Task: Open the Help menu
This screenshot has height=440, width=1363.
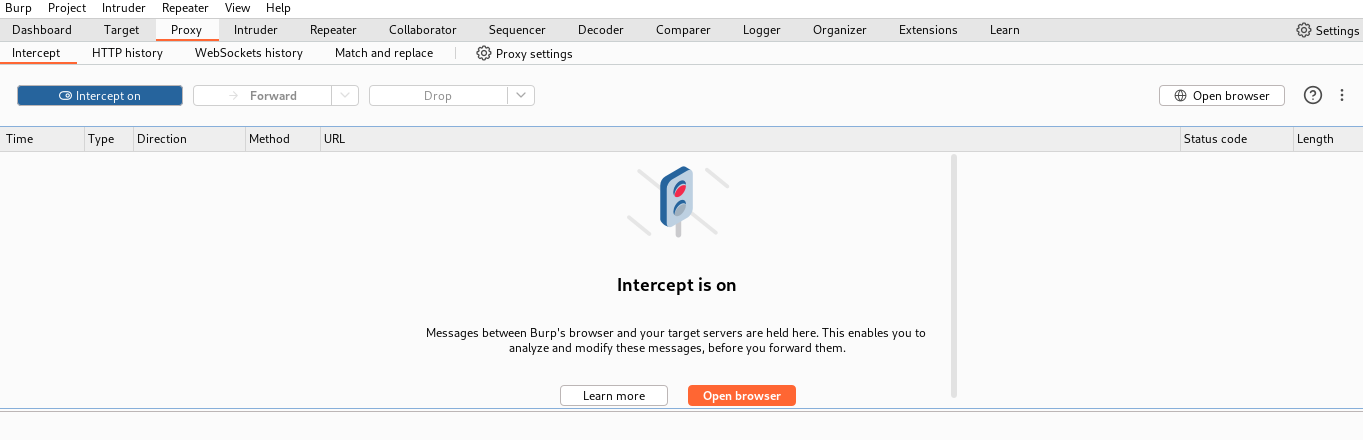Action: [x=278, y=8]
